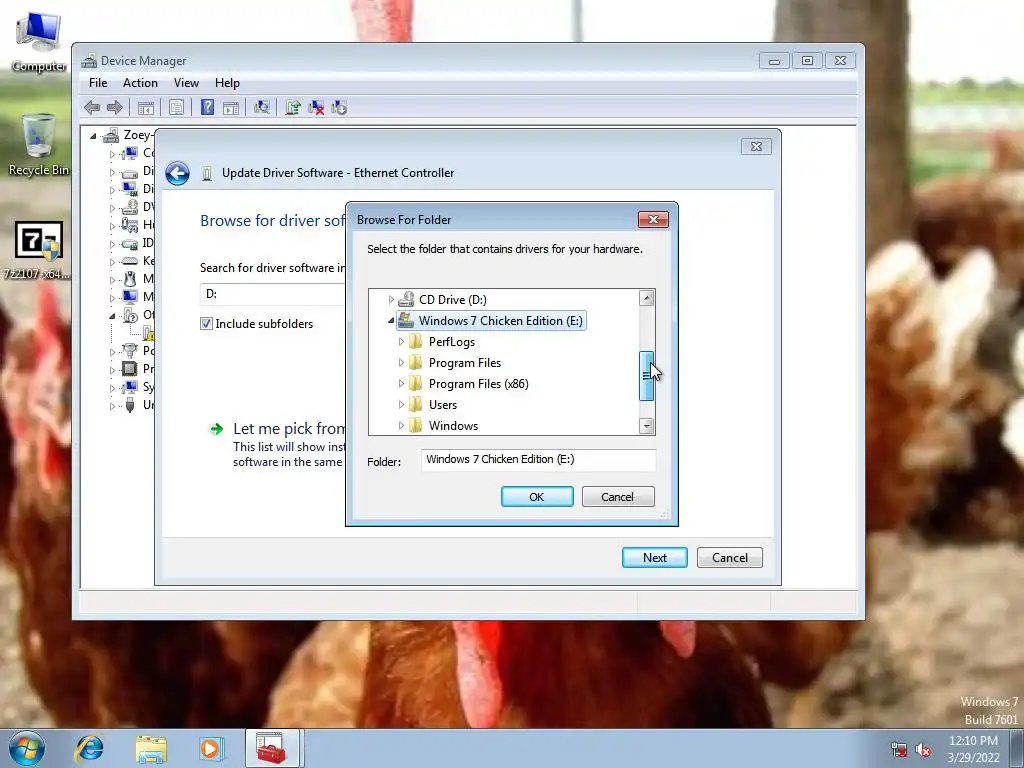Viewport: 1024px width, 768px height.
Task: Click the Update Driver Software toolbar icon
Action: [x=293, y=108]
